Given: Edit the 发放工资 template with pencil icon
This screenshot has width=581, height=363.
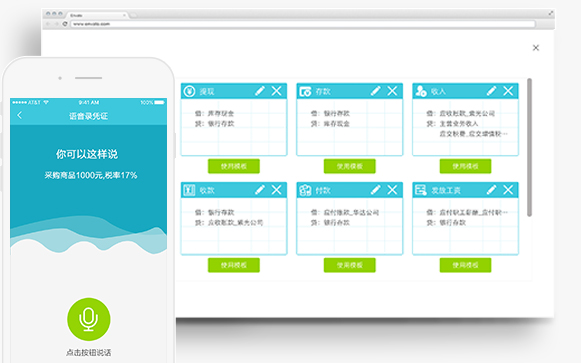Looking at the screenshot, I should (492, 190).
